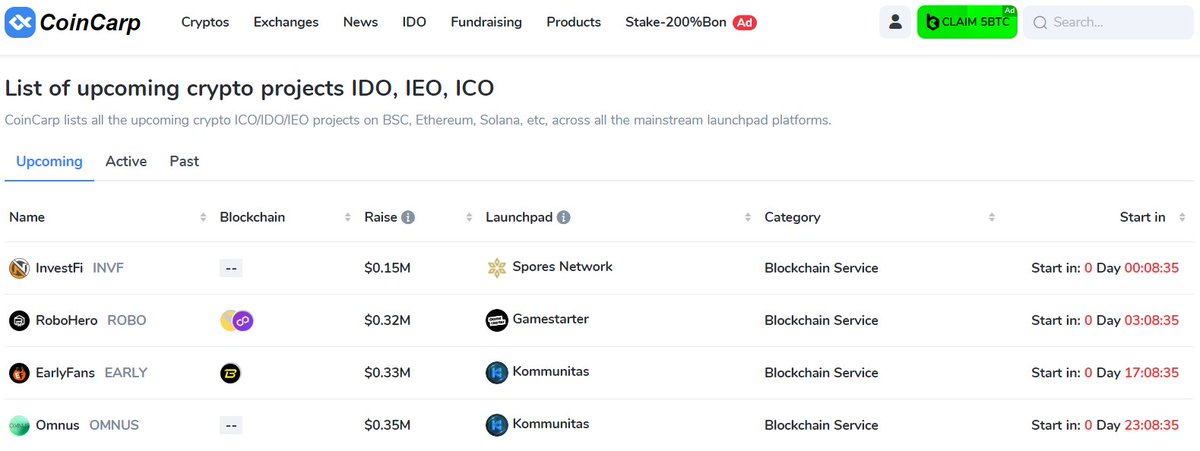
Task: Click the 00:08:35 countdown timer
Action: (x=1153, y=268)
